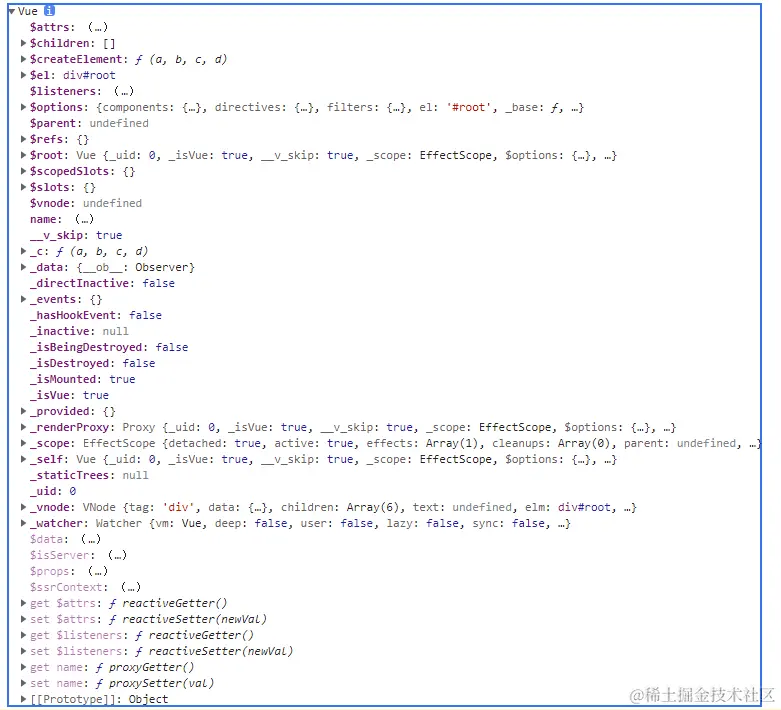Expand the $options object
Screen dimensions: 781x710
pyautogui.click(x=23, y=107)
